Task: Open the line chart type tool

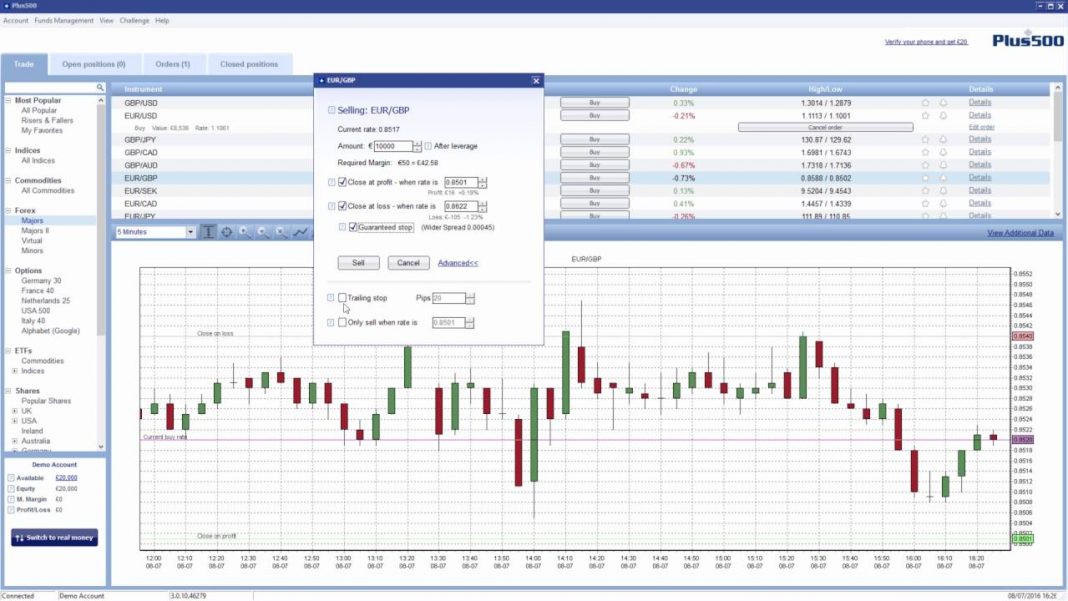Action: (x=300, y=232)
